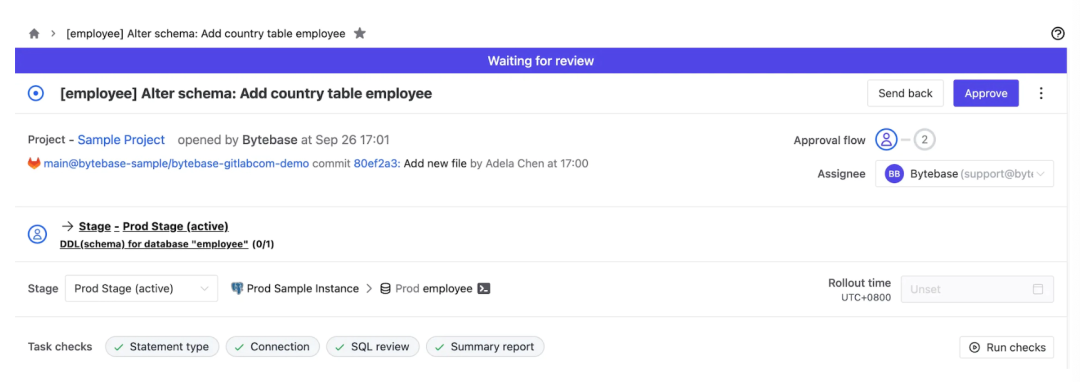The image size is (1080, 382).
Task: Open help via question mark icon
Action: (x=1058, y=33)
